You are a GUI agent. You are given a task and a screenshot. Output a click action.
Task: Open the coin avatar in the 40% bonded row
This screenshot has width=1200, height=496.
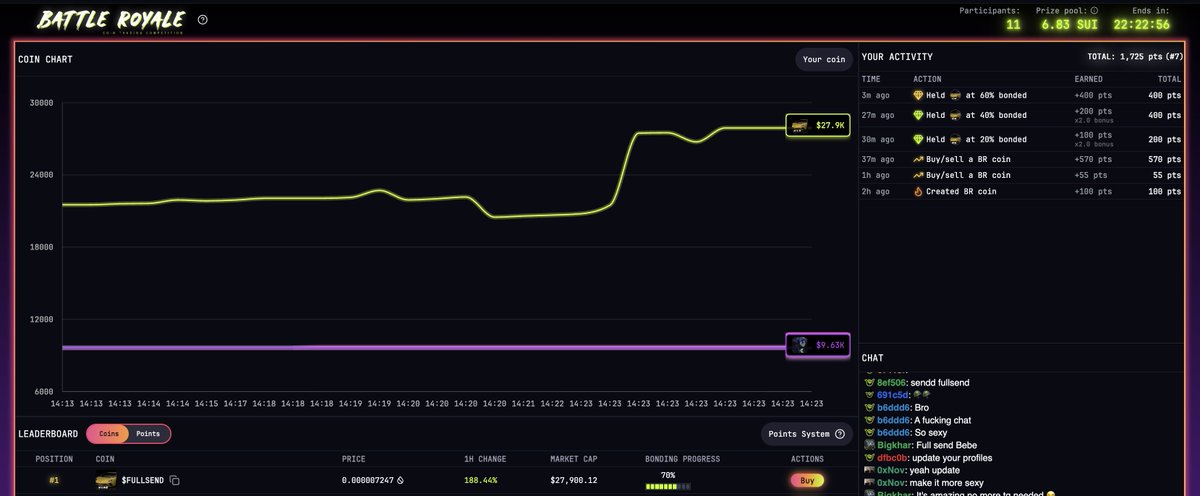pos(954,115)
